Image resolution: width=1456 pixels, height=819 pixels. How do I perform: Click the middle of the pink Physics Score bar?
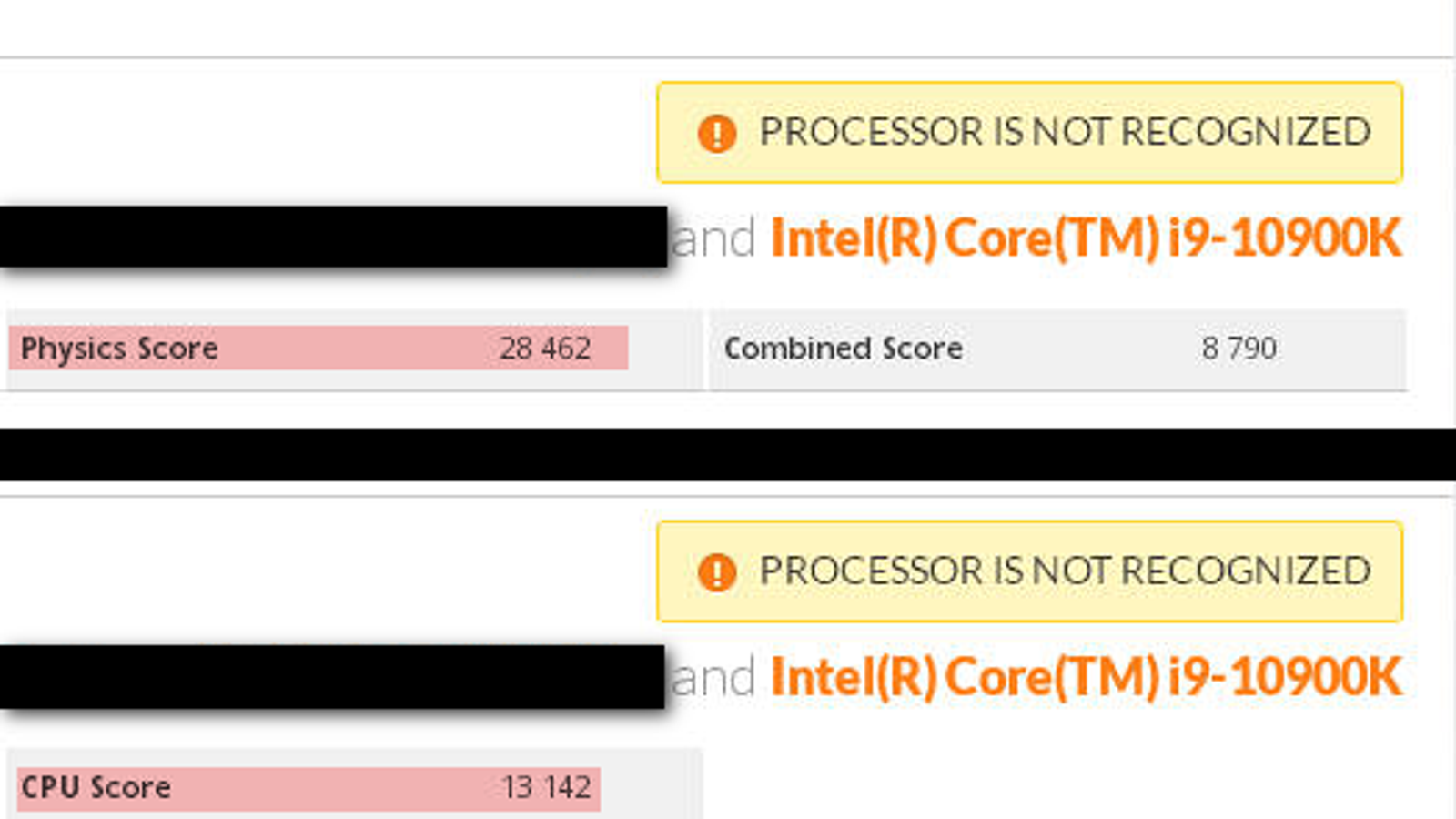[x=318, y=349]
